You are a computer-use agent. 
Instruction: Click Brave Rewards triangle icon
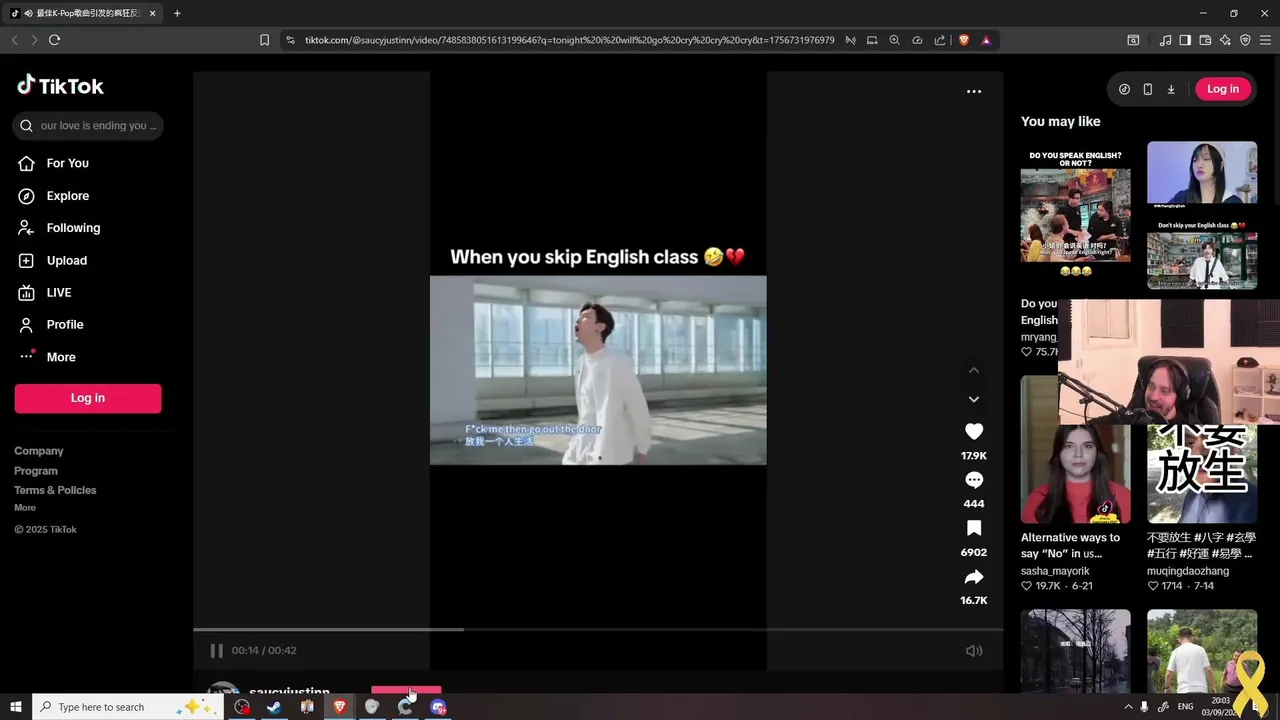pos(986,40)
